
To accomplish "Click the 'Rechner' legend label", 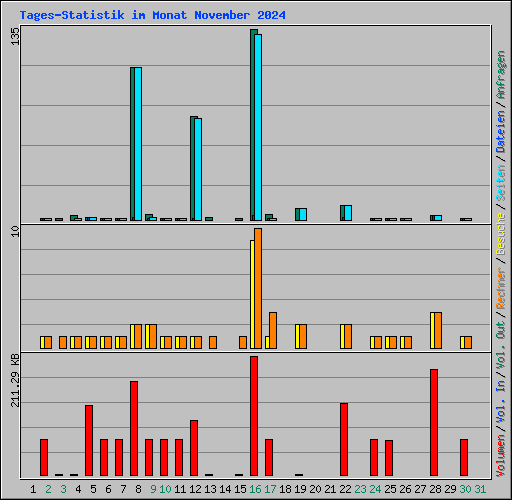I will 501,288.
